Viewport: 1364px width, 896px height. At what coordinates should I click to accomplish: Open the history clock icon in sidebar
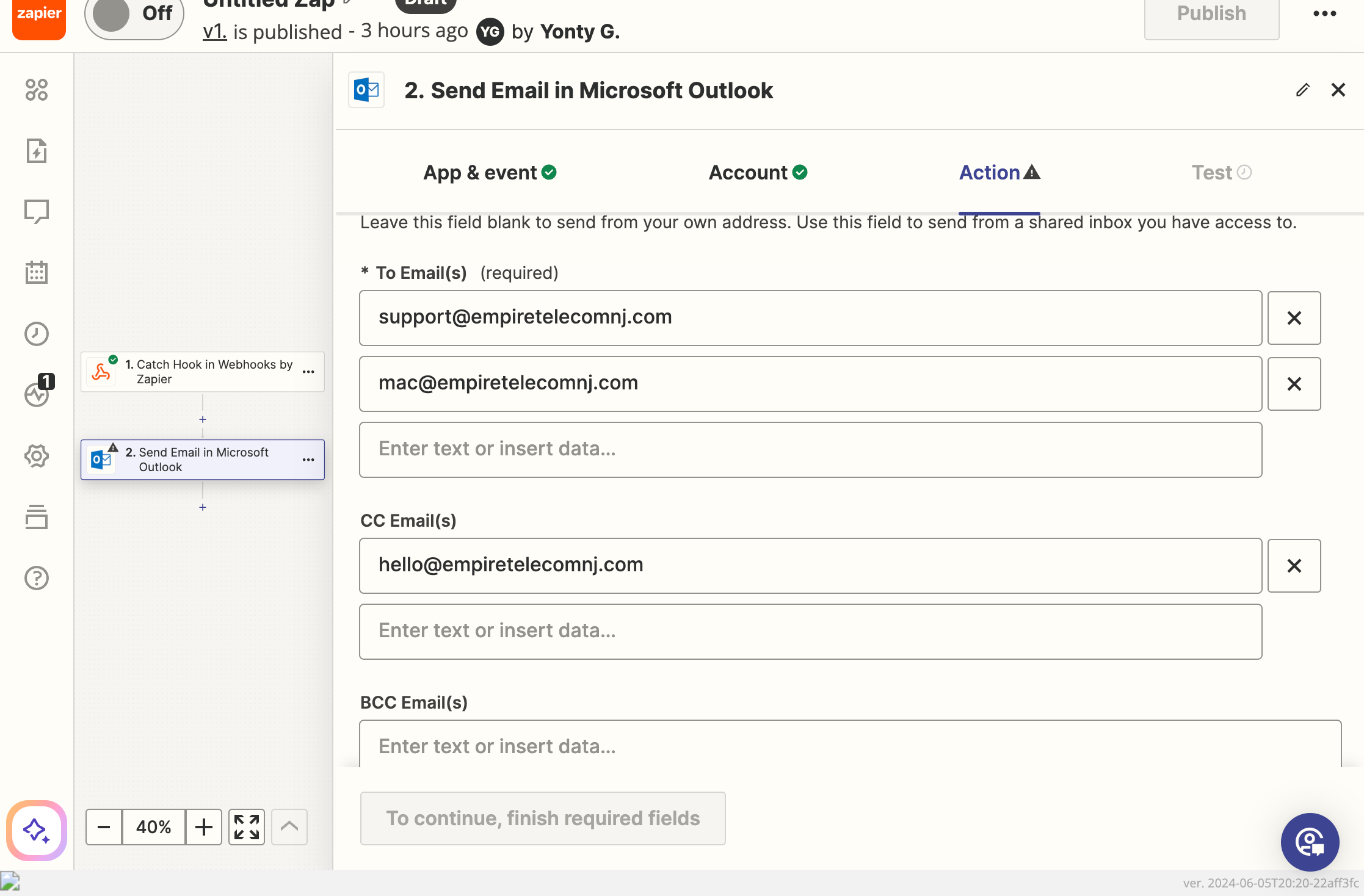coord(37,334)
